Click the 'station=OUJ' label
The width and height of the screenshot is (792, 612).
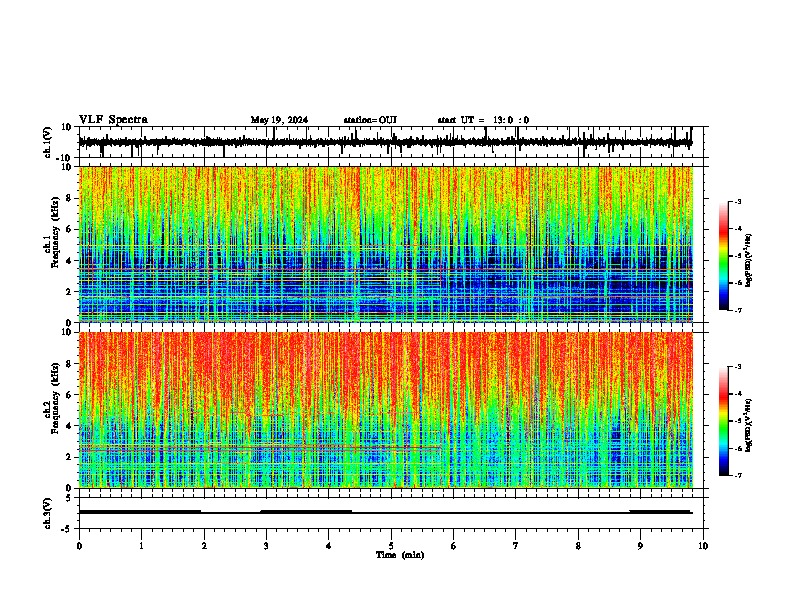click(x=370, y=120)
